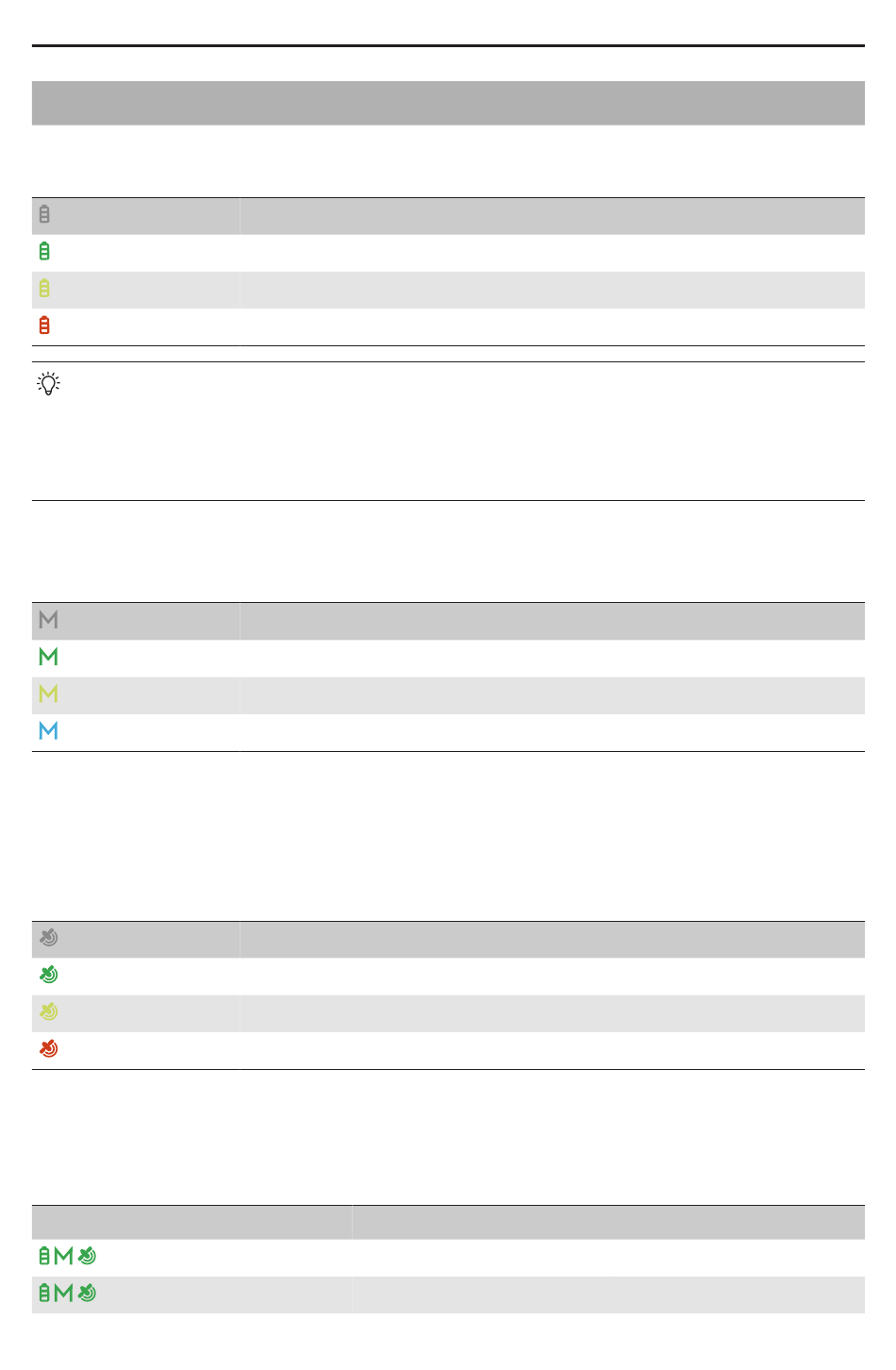The width and height of the screenshot is (896, 1370).
Task: Click the gray battery icon
Action: pyautogui.click(x=44, y=215)
